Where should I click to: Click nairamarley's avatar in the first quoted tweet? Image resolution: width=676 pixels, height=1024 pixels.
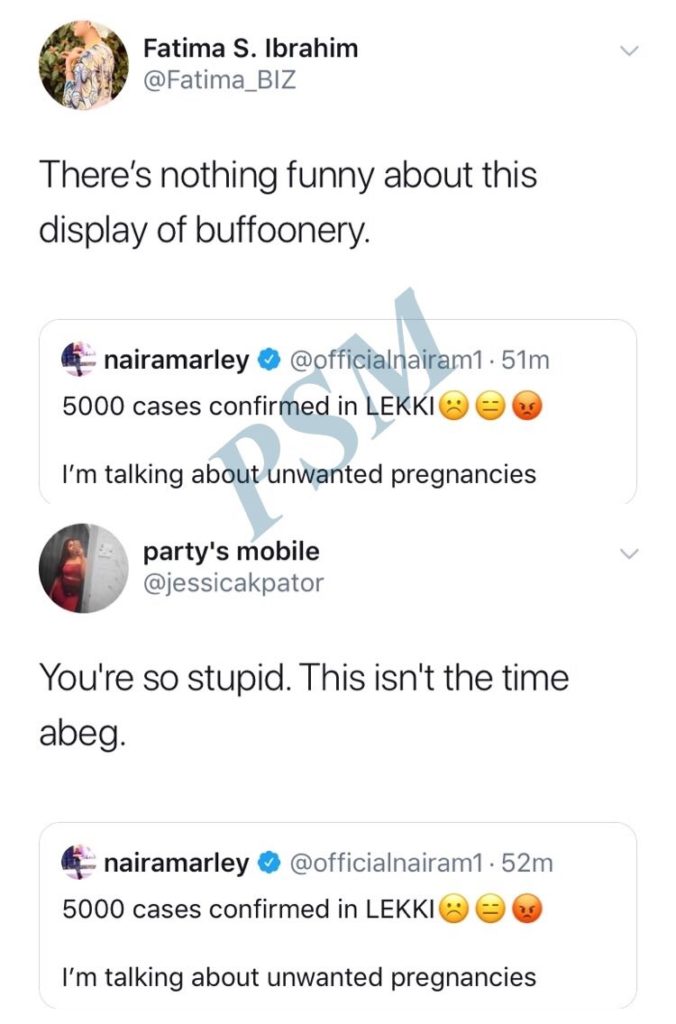[78, 361]
